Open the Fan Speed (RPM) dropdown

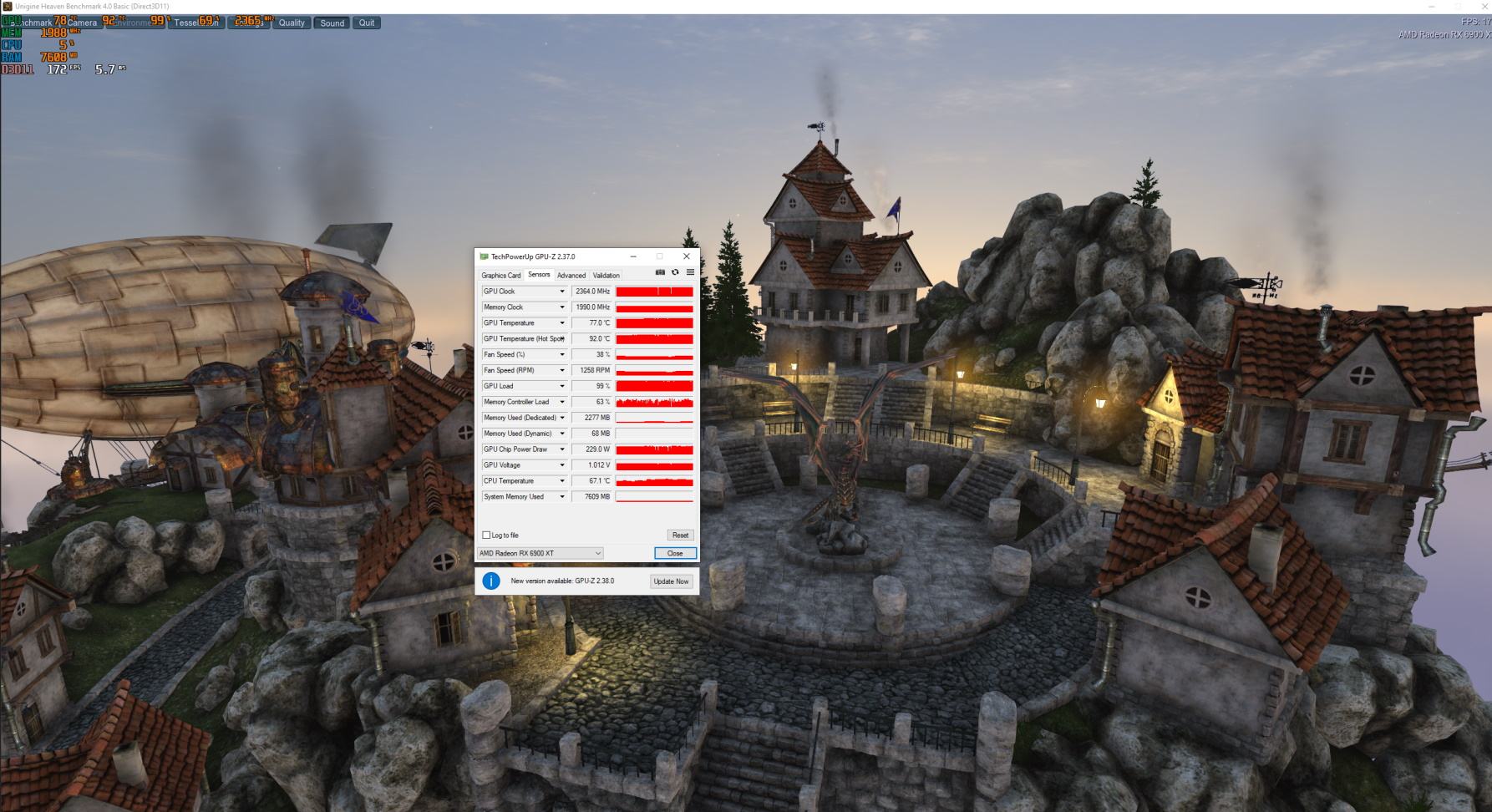coord(562,370)
